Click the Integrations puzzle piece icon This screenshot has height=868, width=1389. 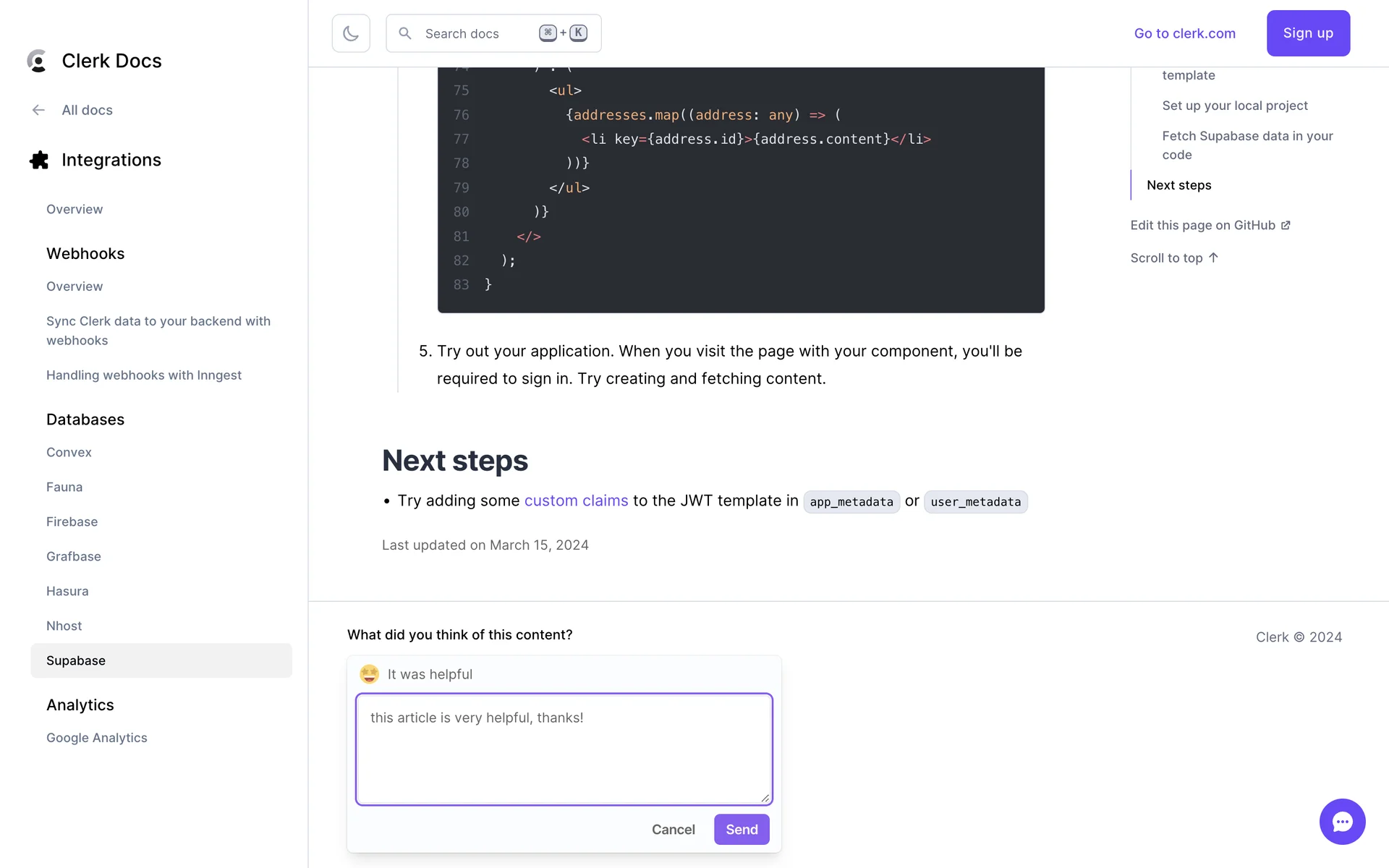coord(39,160)
